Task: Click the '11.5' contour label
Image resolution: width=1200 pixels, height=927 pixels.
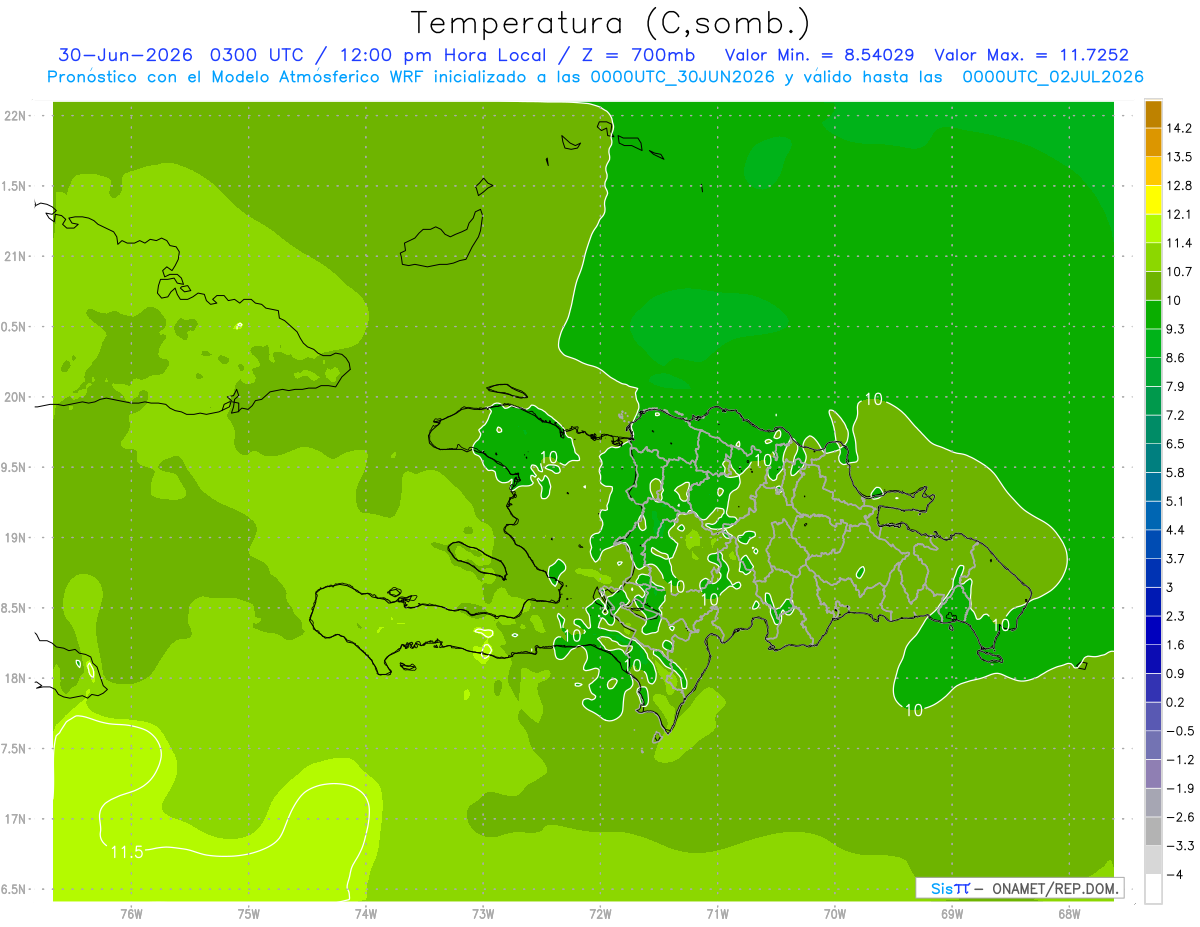Action: tap(127, 852)
